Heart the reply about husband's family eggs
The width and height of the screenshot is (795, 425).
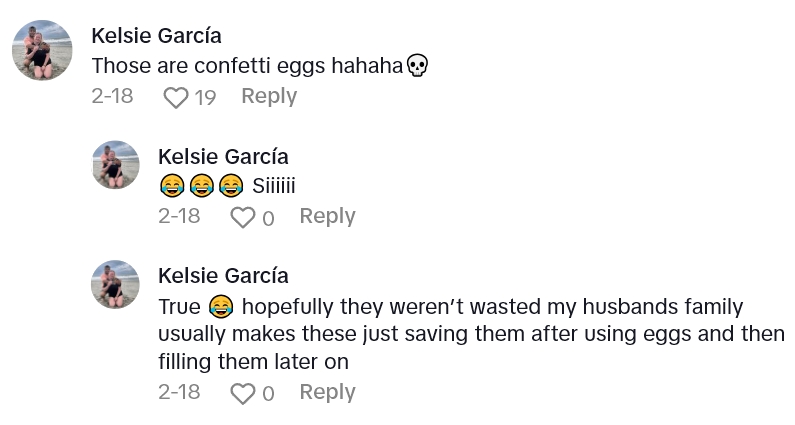tap(243, 394)
